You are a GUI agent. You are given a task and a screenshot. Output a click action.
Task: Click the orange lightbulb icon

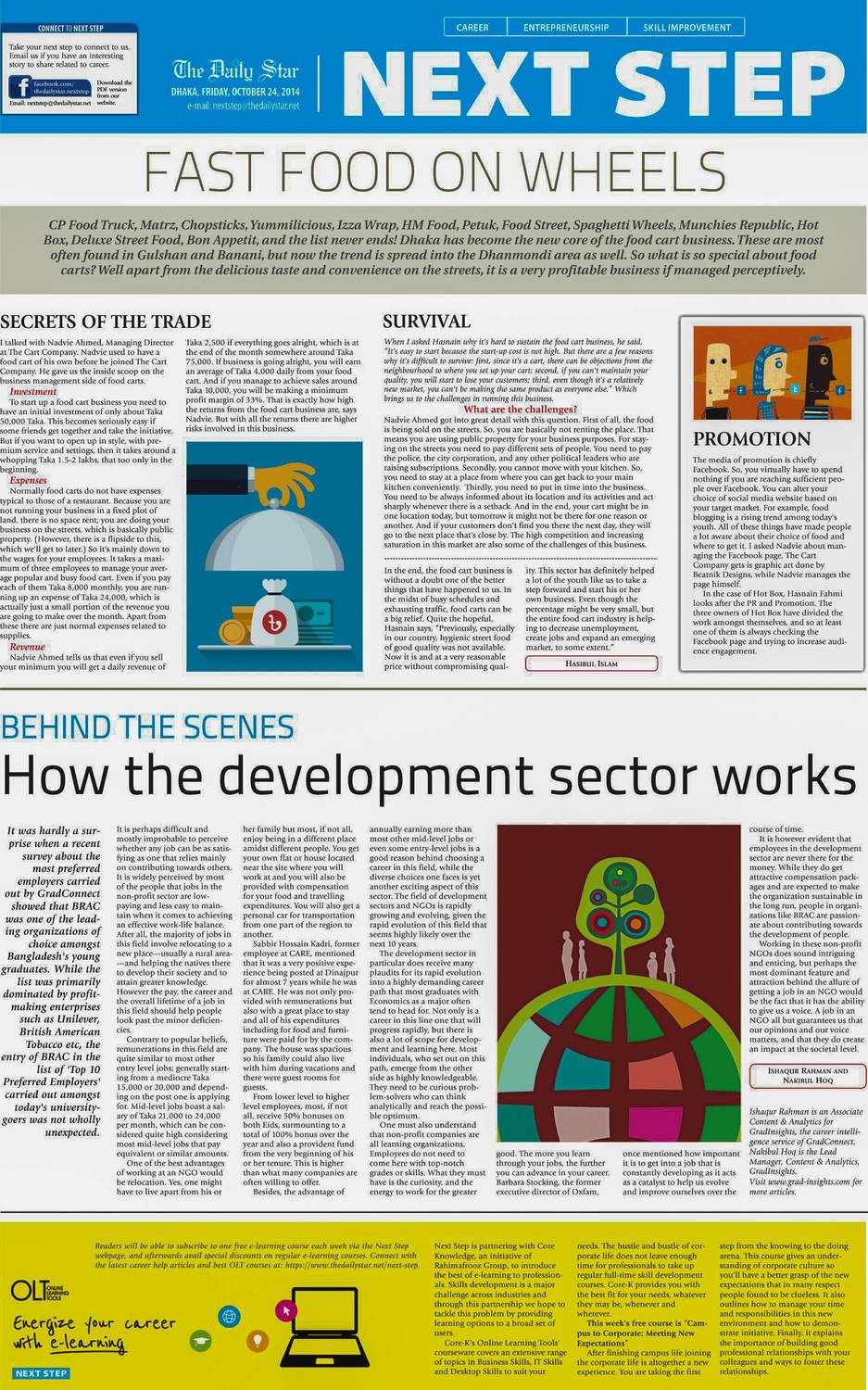(x=256, y=1340)
